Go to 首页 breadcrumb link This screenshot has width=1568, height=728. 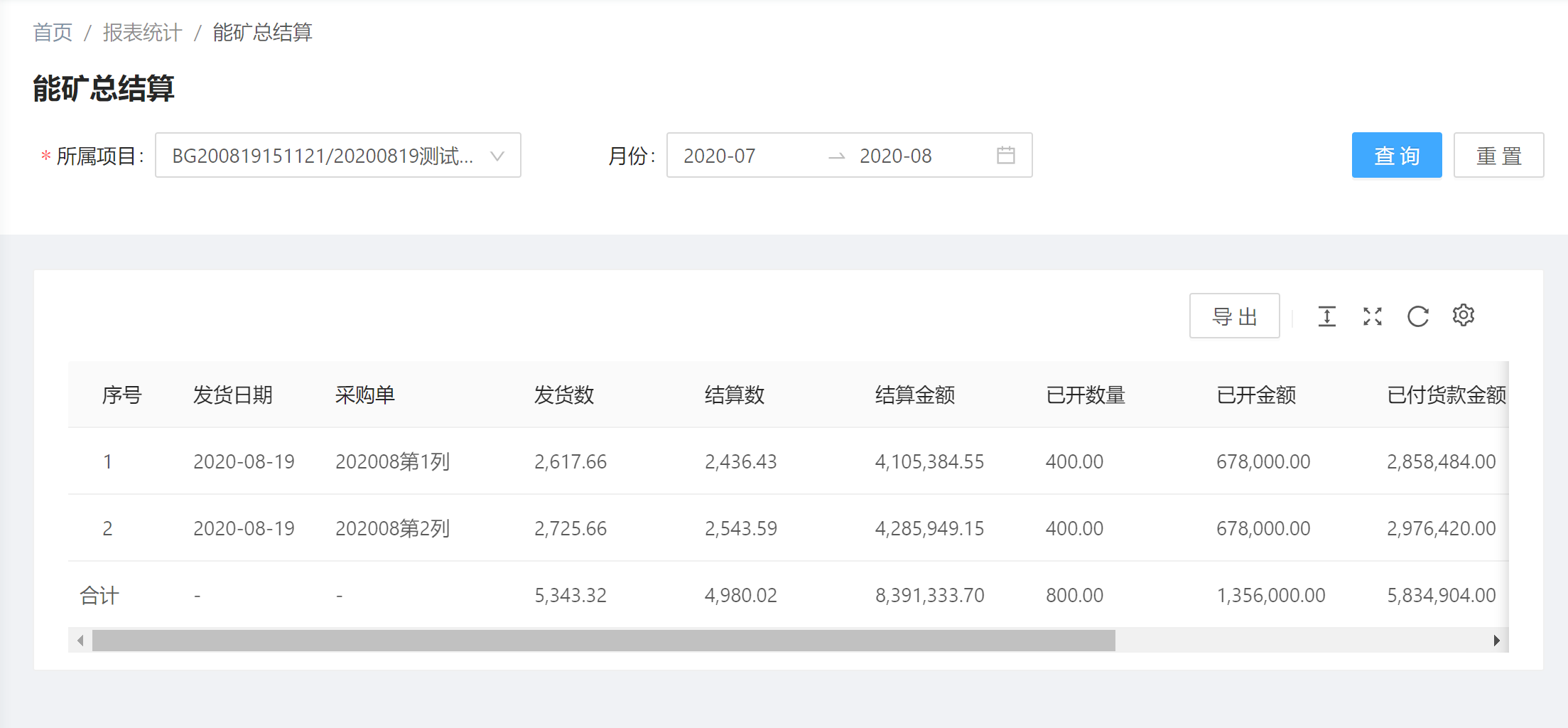53,32
